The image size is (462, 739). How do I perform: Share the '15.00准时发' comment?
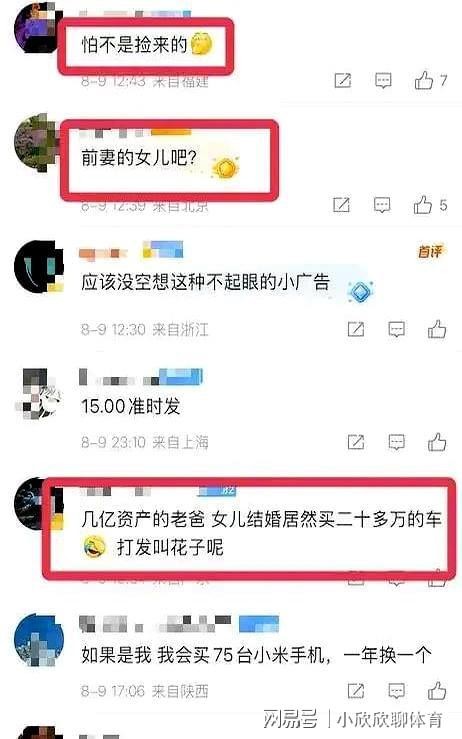[356, 442]
